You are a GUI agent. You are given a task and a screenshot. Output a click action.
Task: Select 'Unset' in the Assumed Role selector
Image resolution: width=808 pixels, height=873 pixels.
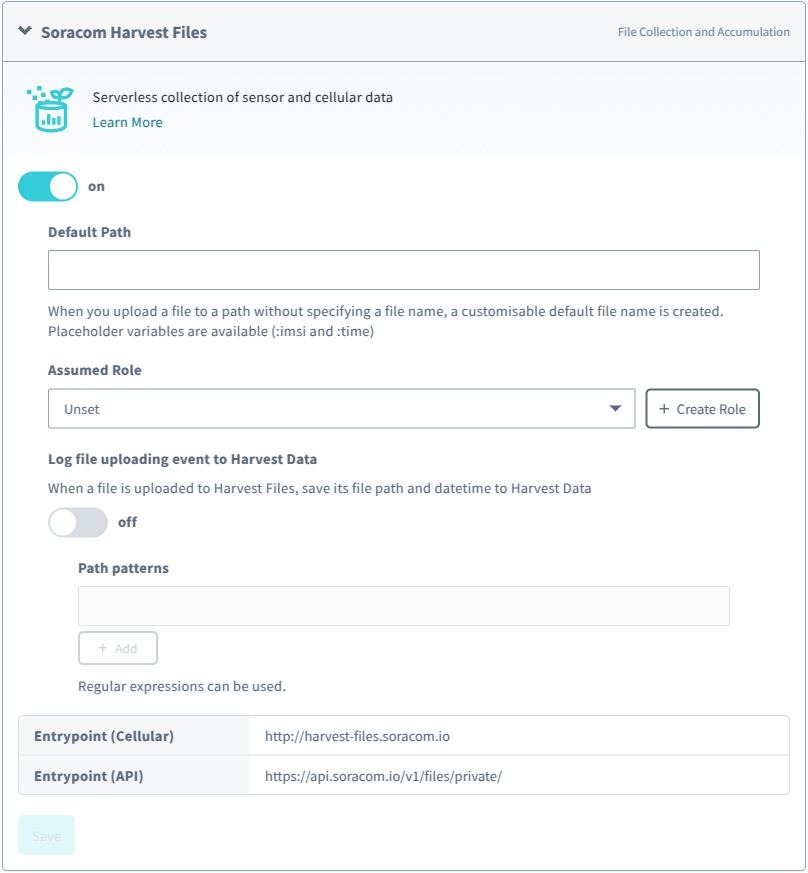[x=340, y=408]
